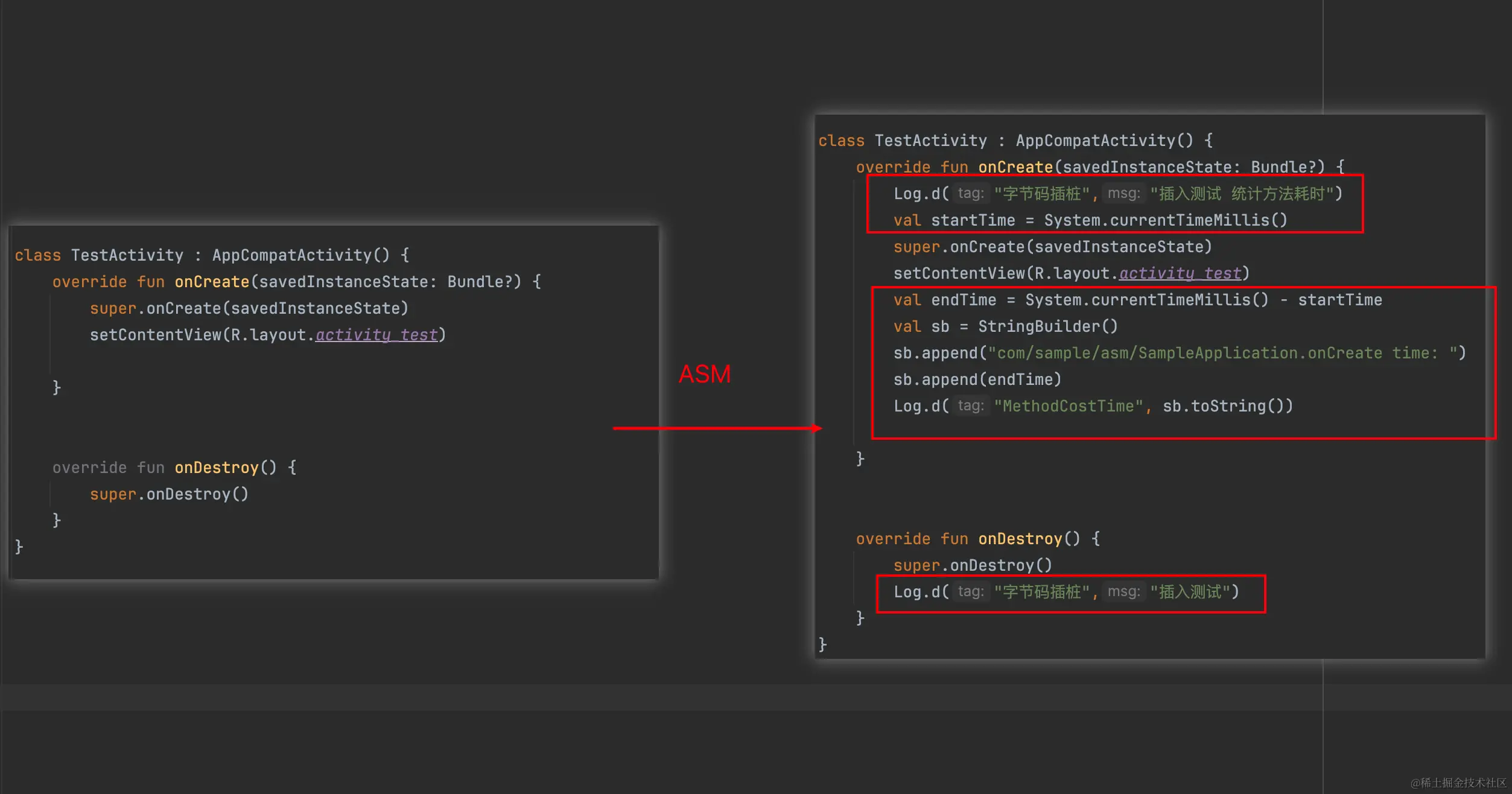Screen dimensions: 1512x794
Task: Click the activity_test link in left code panel
Action: click(376, 335)
